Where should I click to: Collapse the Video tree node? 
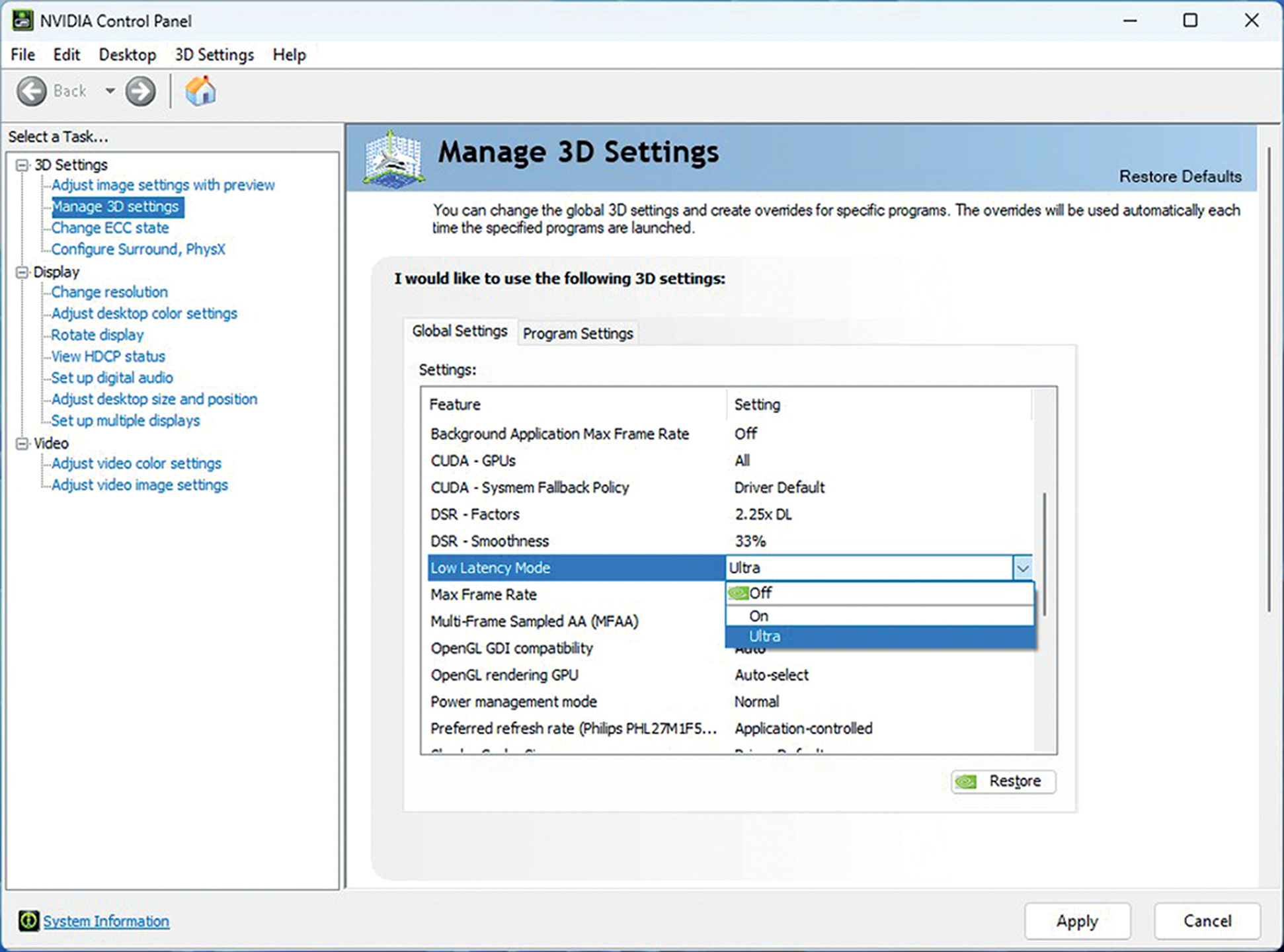(x=22, y=443)
